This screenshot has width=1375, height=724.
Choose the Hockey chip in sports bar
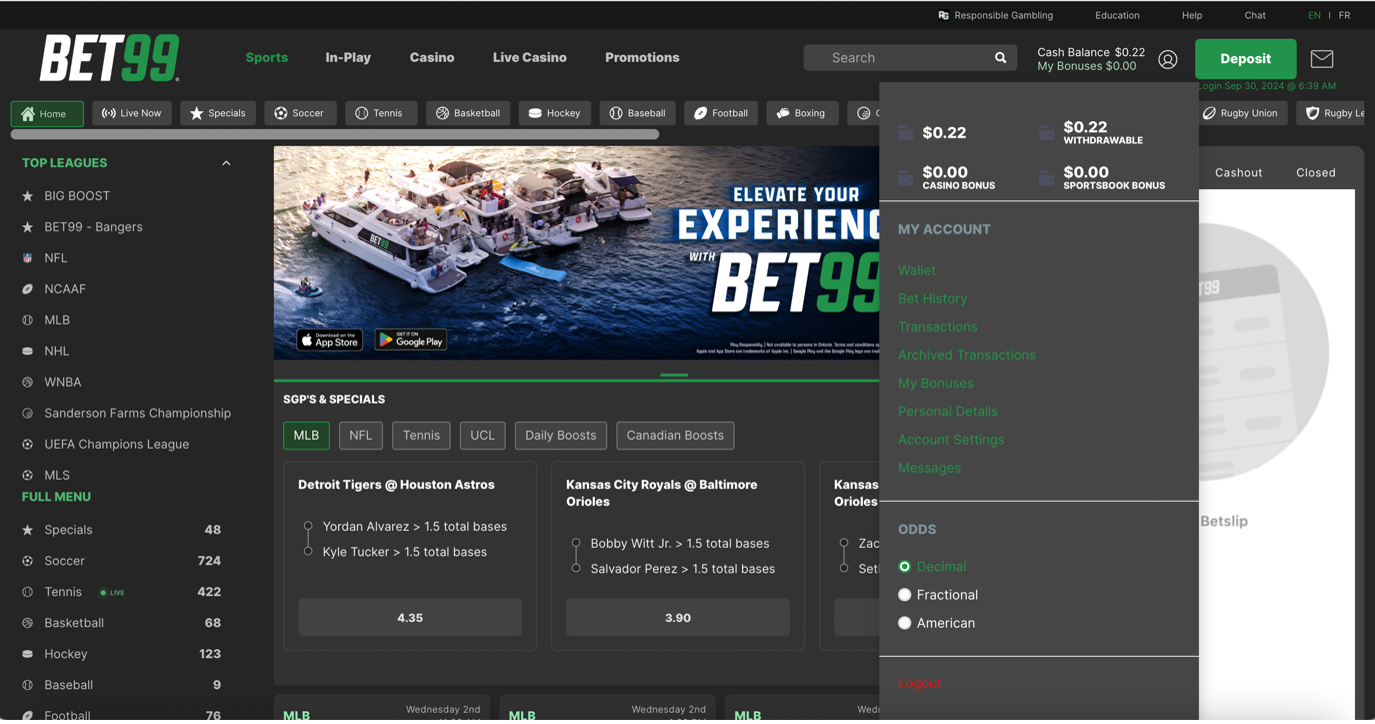coord(555,113)
